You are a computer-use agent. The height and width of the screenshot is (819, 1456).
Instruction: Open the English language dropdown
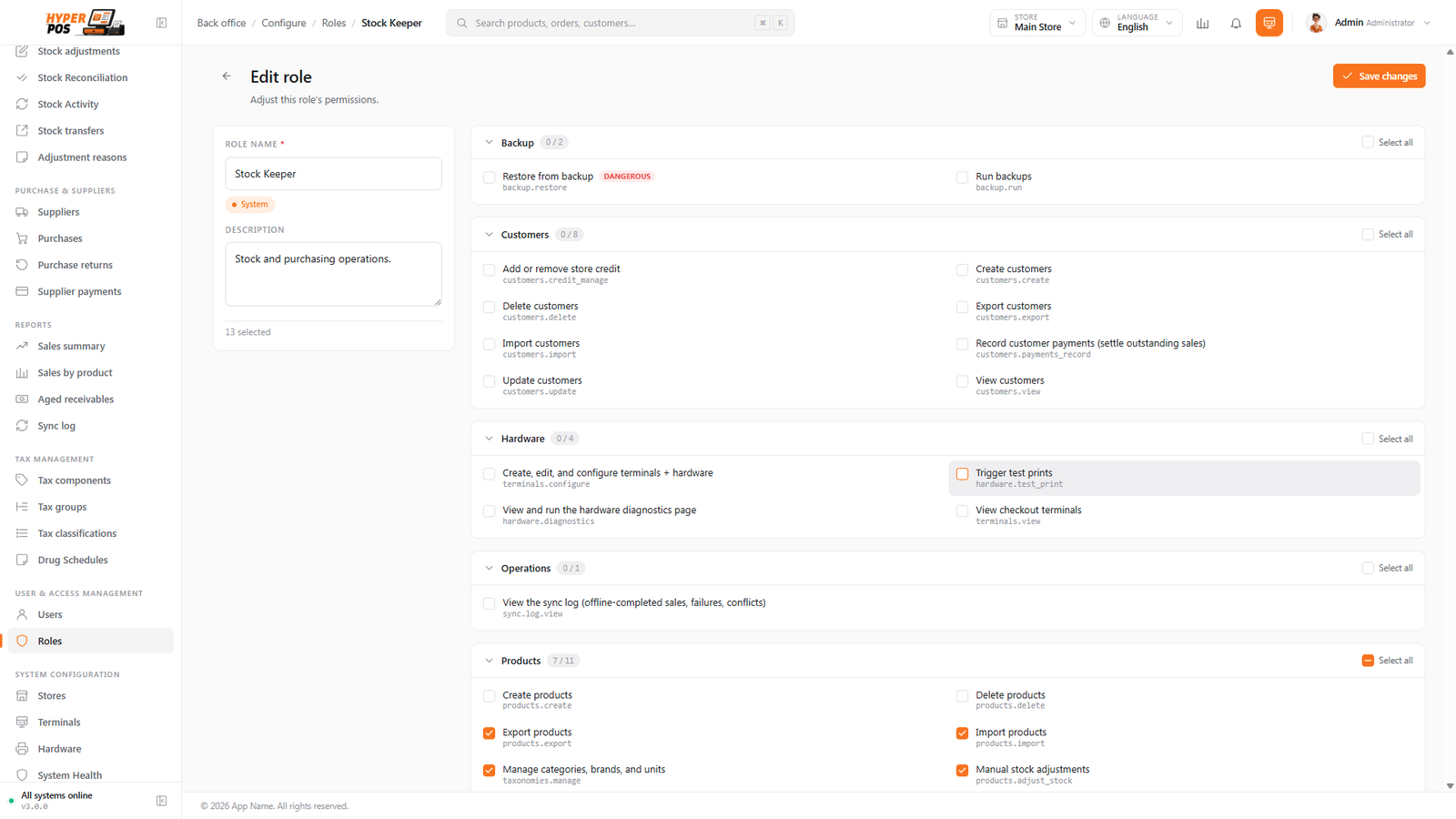(1137, 23)
